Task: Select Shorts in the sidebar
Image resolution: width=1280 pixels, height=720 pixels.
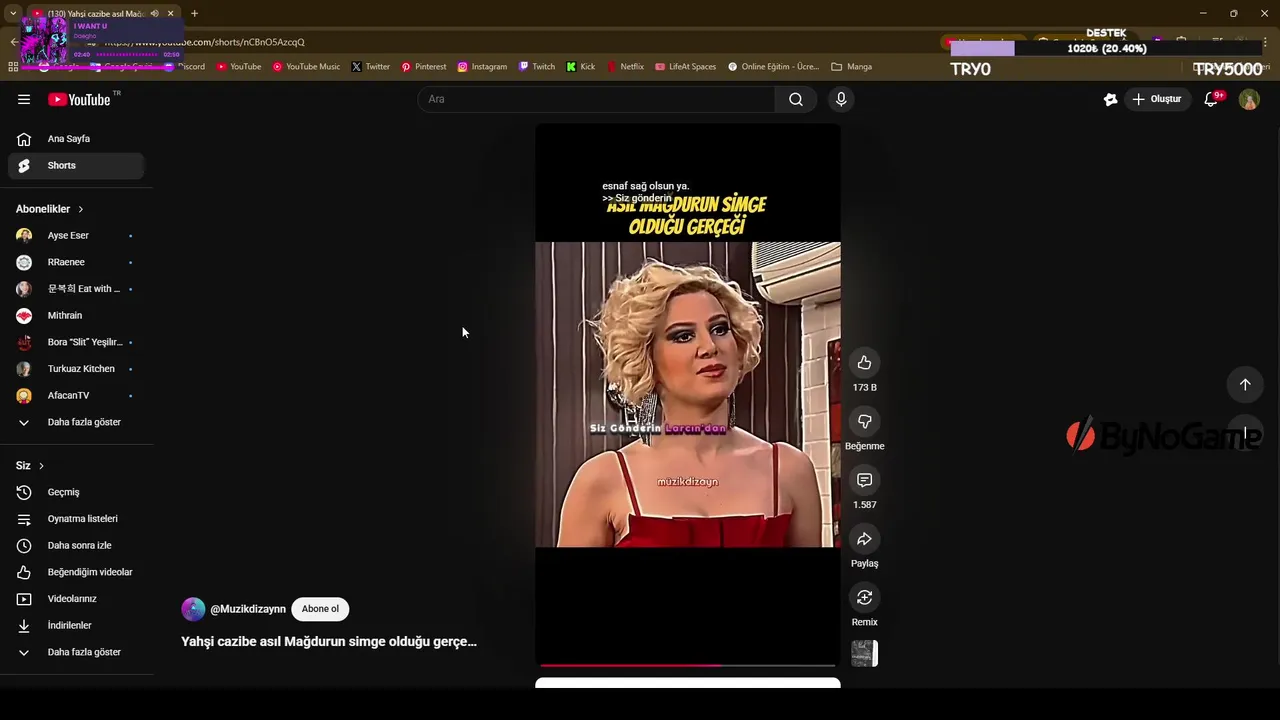Action: coord(76,166)
